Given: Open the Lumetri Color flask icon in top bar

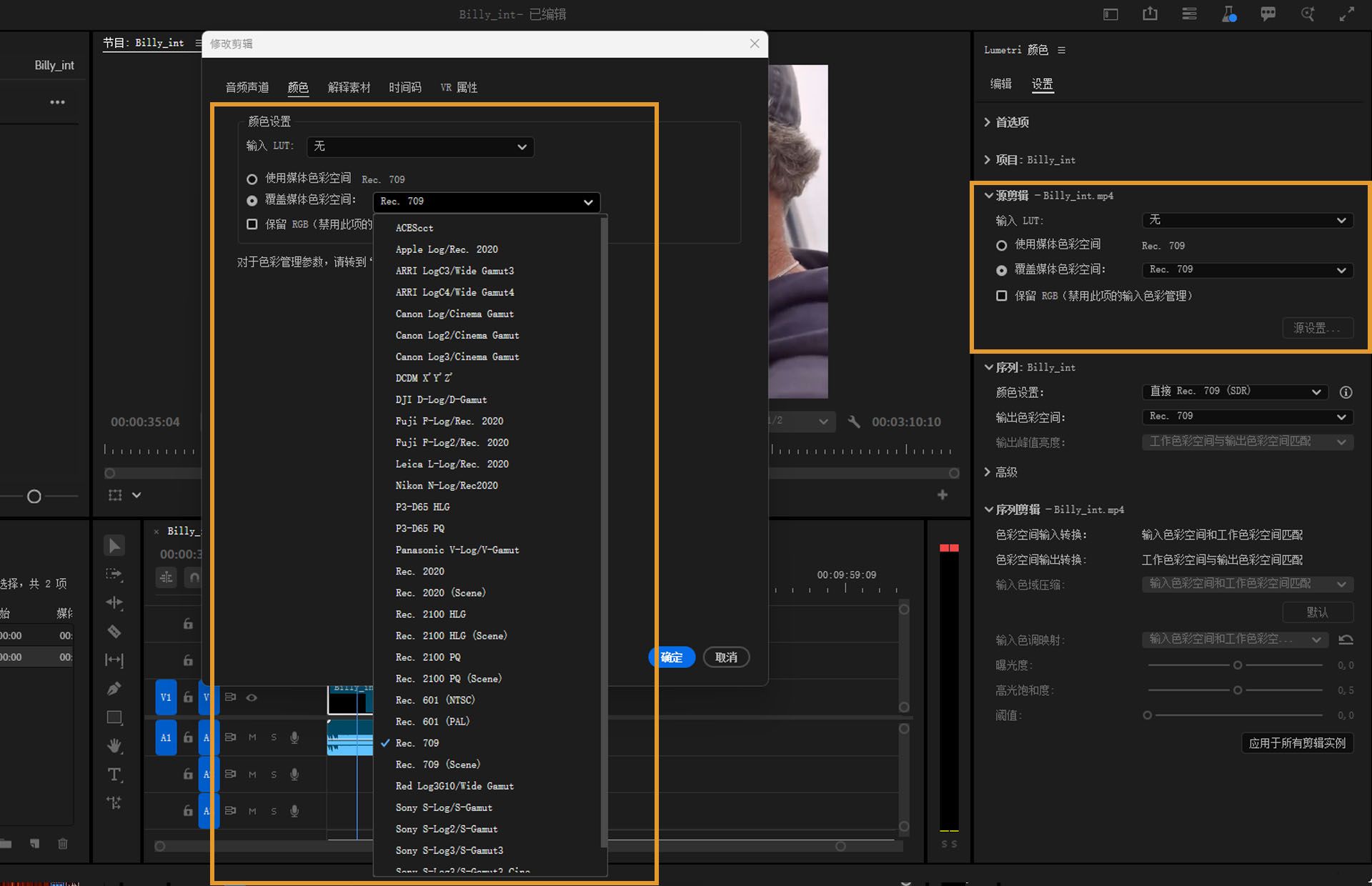Looking at the screenshot, I should click(x=1228, y=14).
